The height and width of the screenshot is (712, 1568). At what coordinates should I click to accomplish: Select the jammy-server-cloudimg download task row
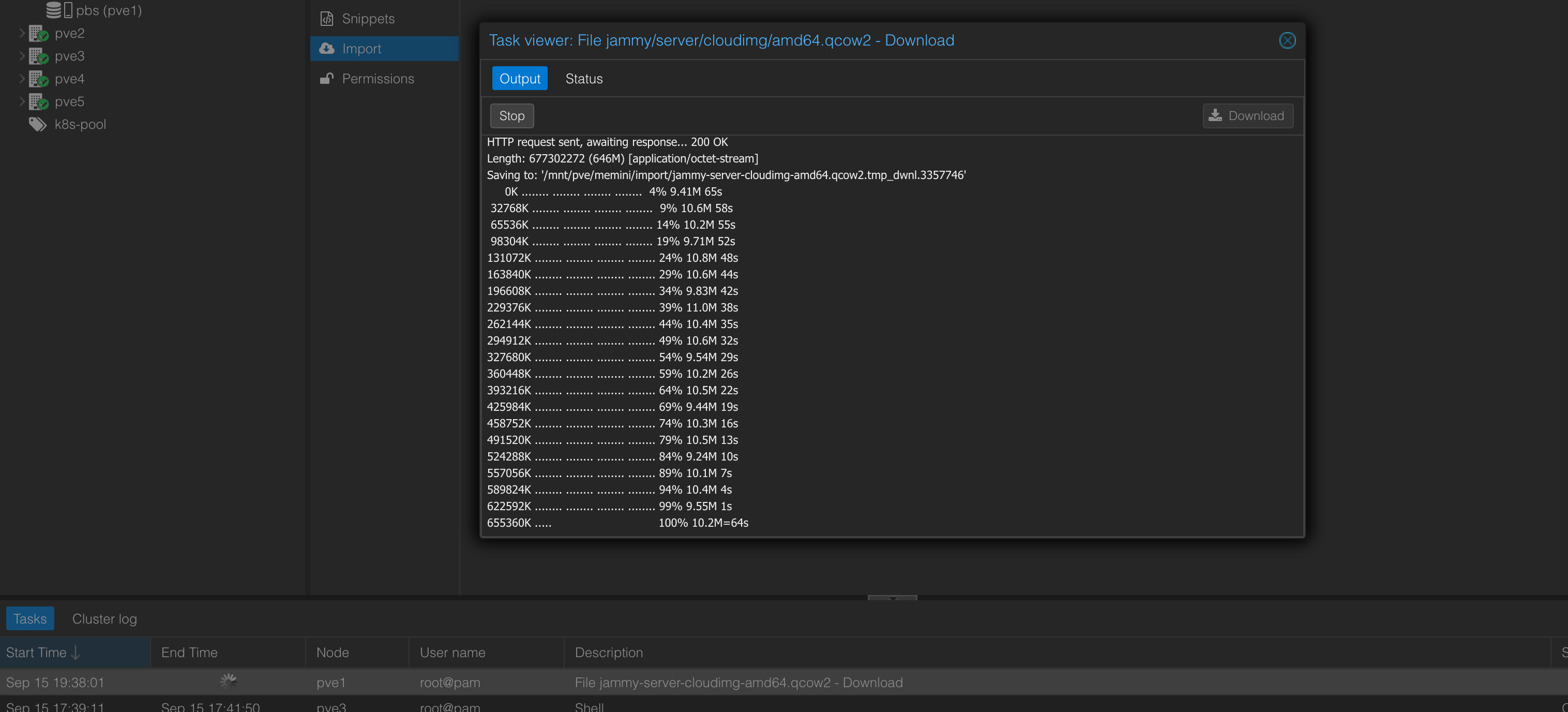point(738,682)
